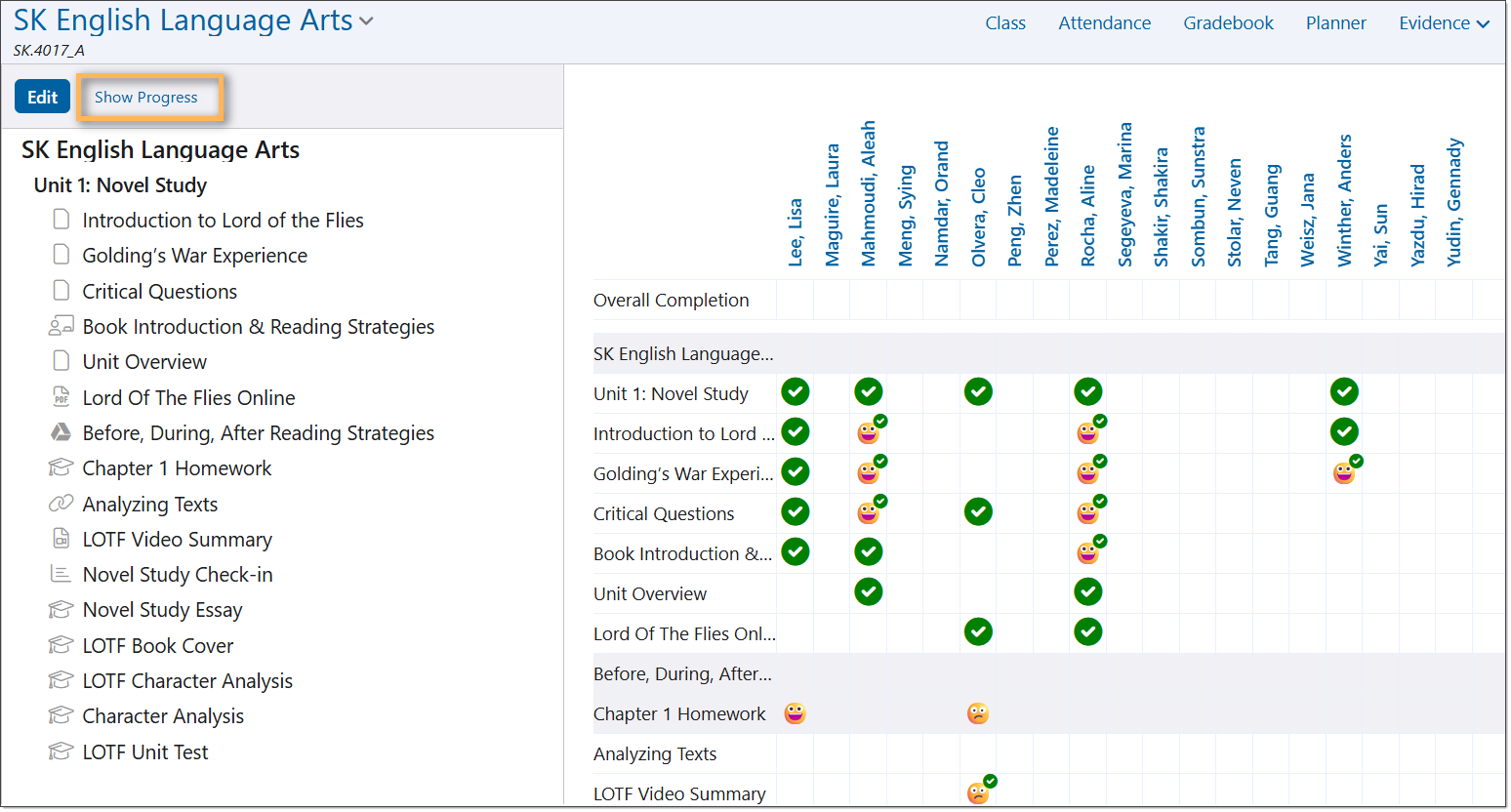1511x812 pixels.
Task: Click the Before, During, After... progress row label
Action: coord(682,673)
